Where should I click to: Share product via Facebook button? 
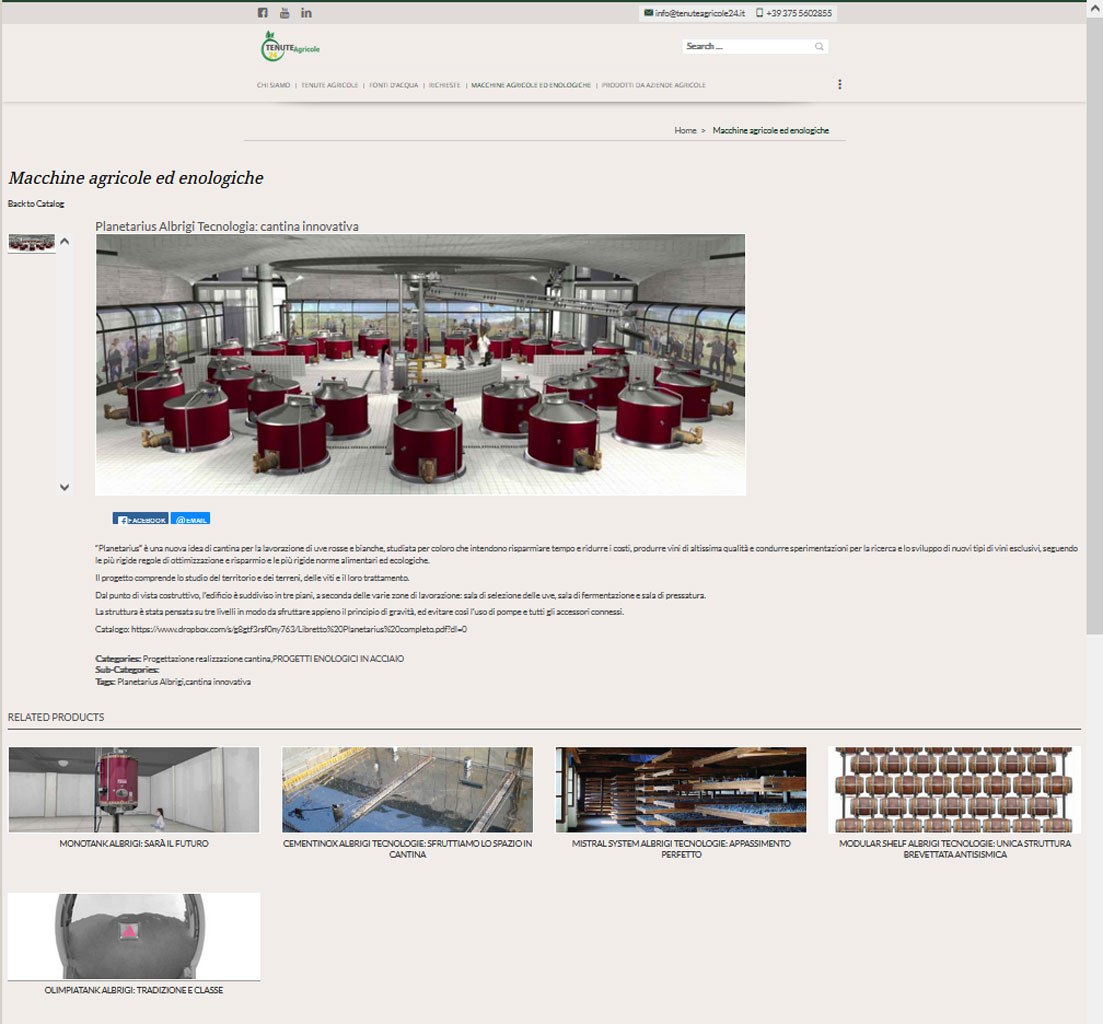tap(141, 519)
